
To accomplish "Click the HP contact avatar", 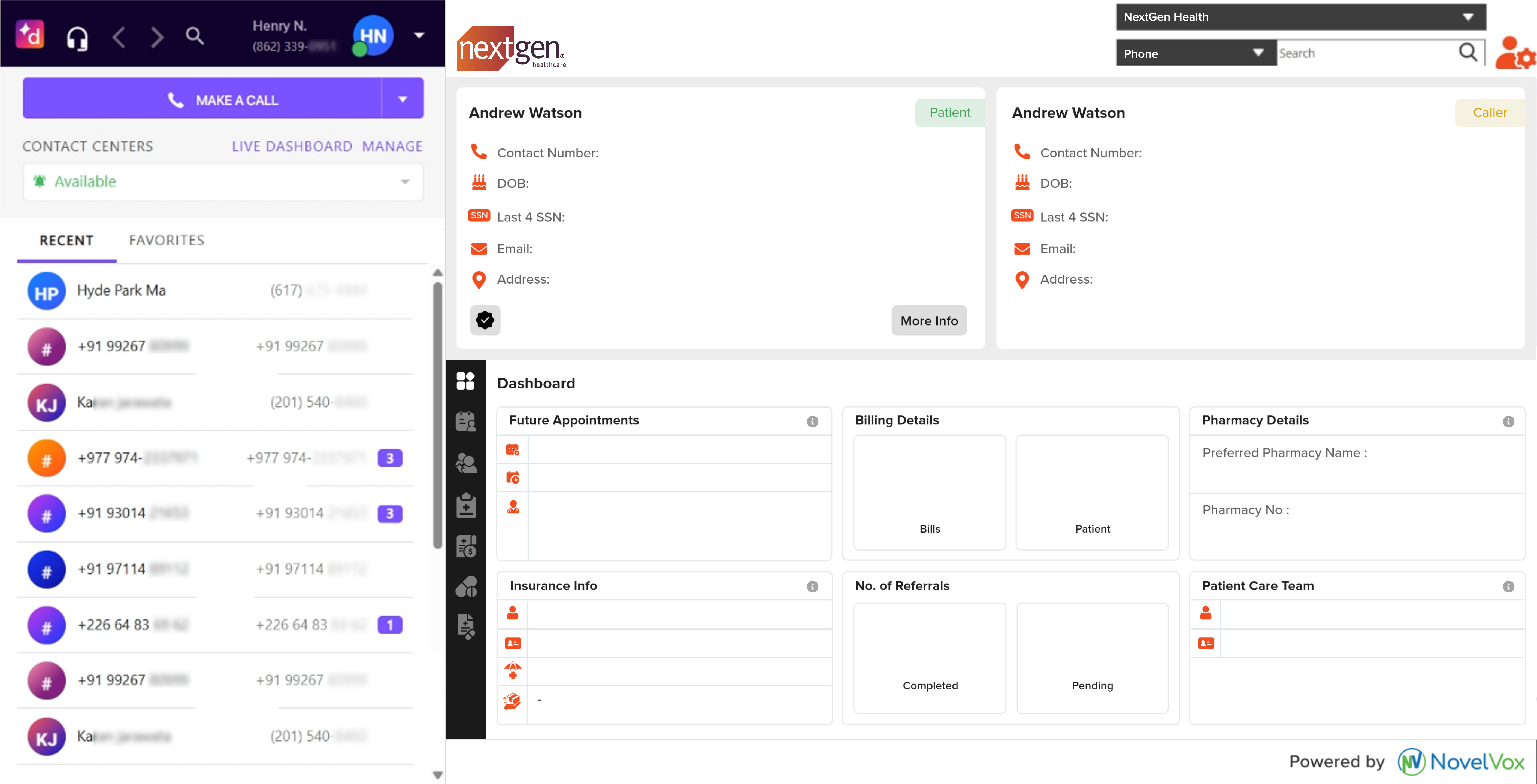I will [x=46, y=291].
